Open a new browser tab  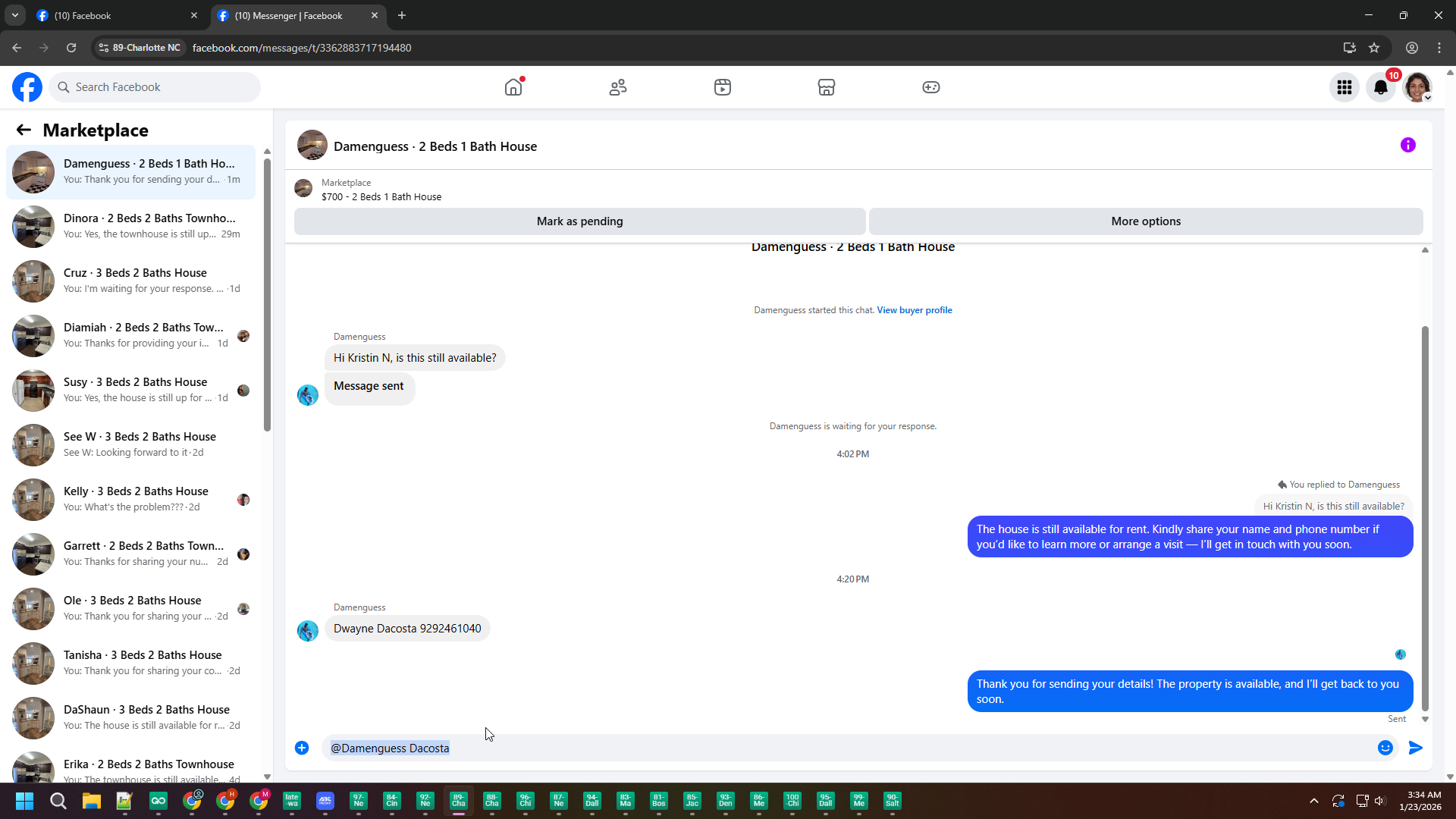coord(402,15)
